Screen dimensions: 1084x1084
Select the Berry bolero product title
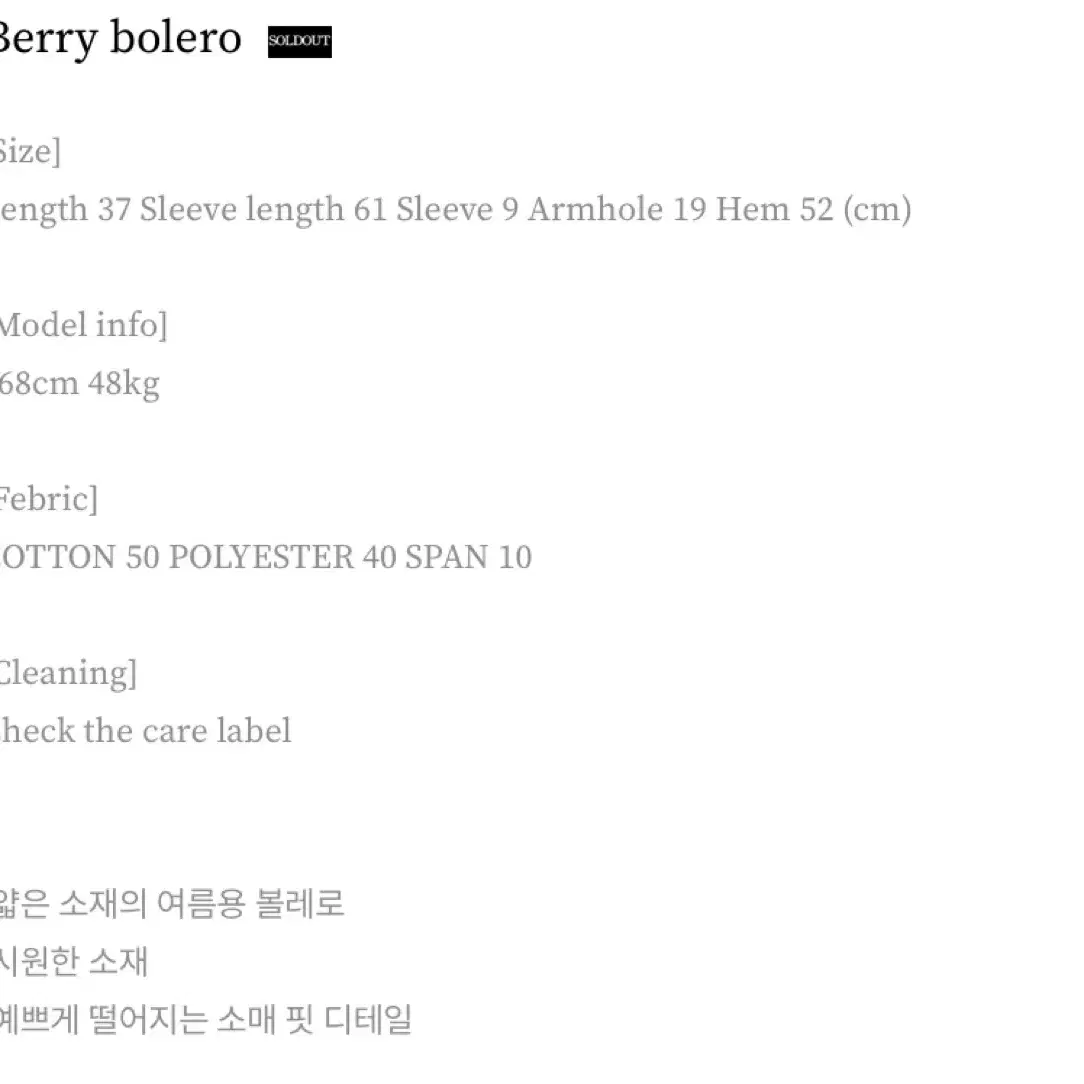point(120,39)
